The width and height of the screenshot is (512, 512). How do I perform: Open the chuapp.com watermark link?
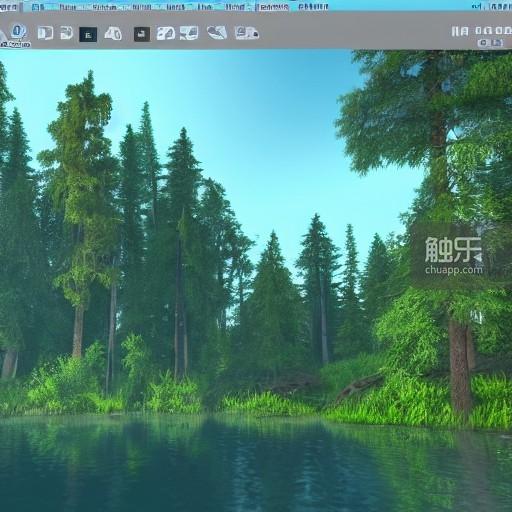click(x=454, y=269)
